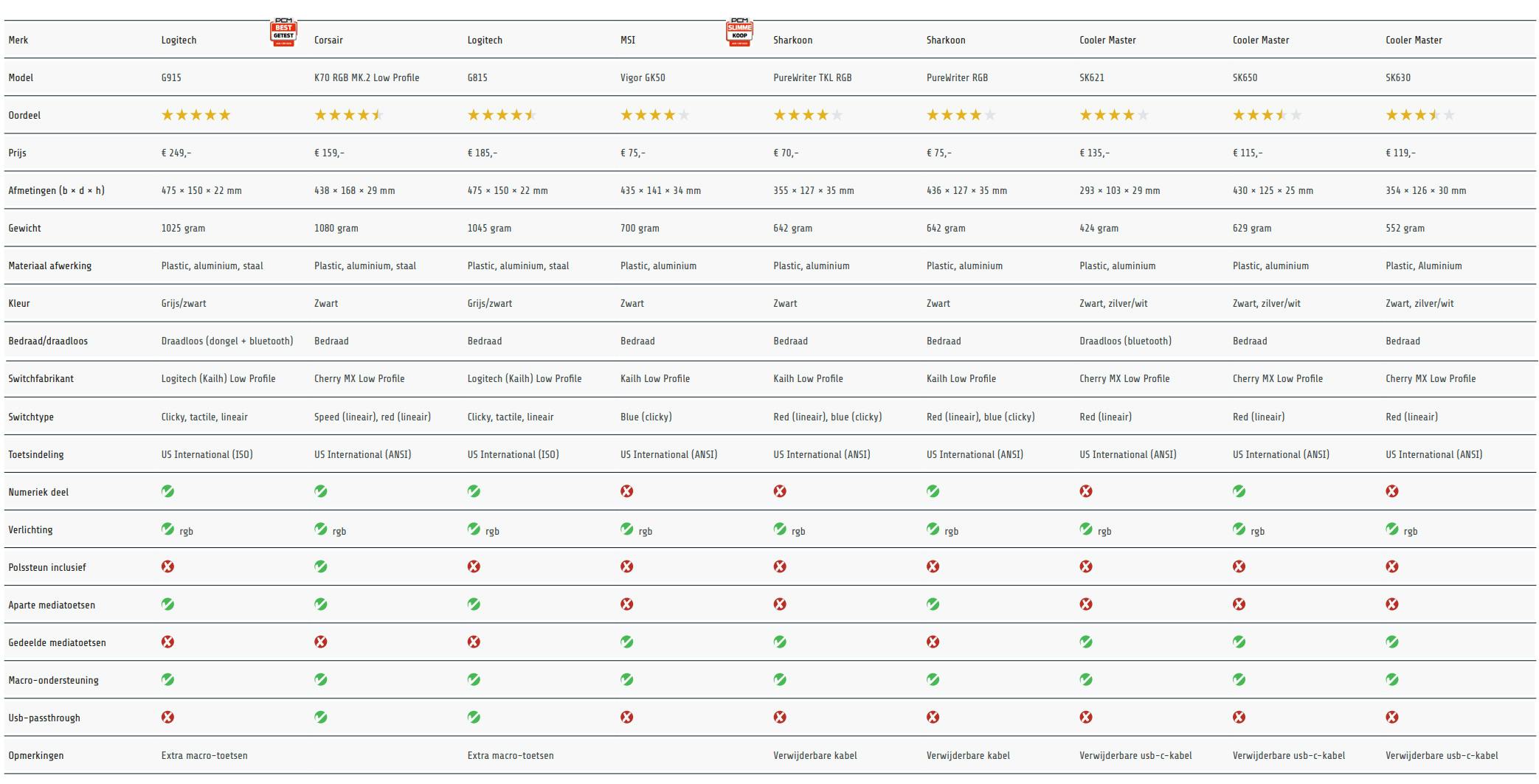Viewport: 1539px width, 784px height.
Task: Click the Switchfabrikant row label
Action: pyautogui.click(x=41, y=378)
